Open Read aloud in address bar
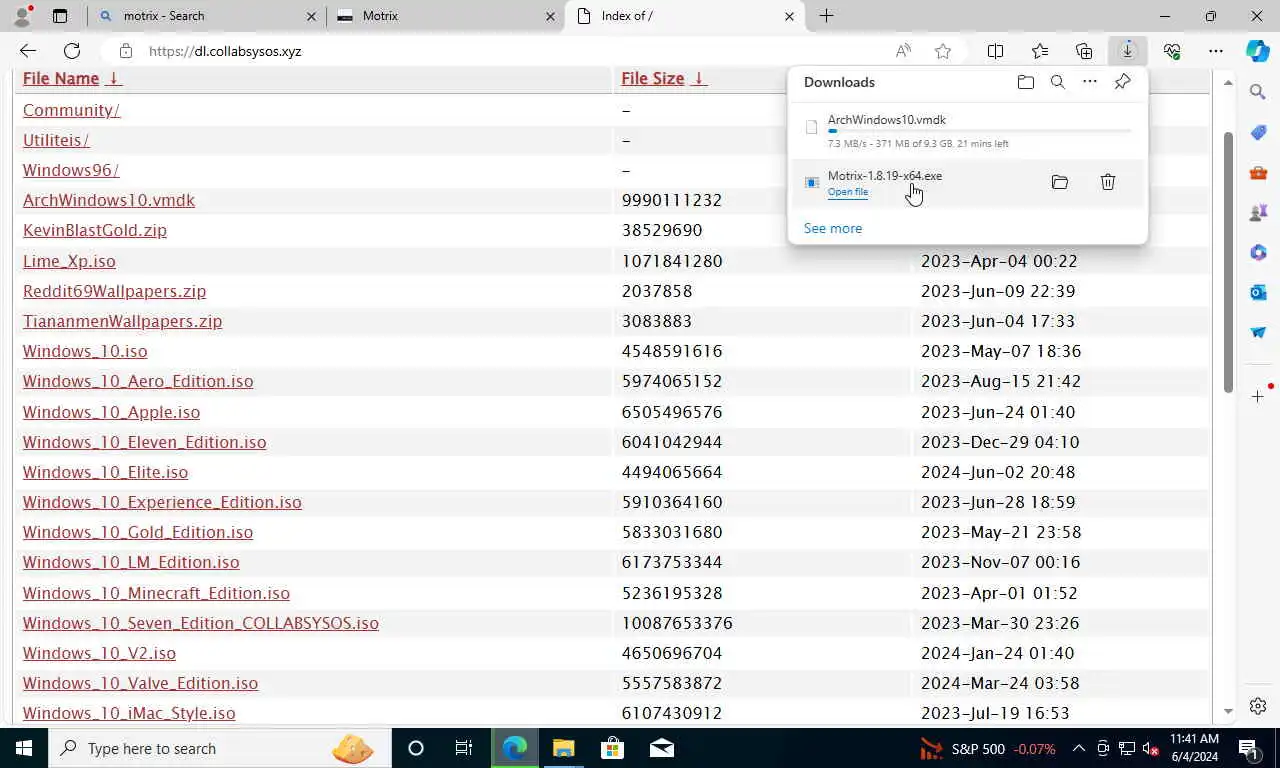 (x=903, y=51)
